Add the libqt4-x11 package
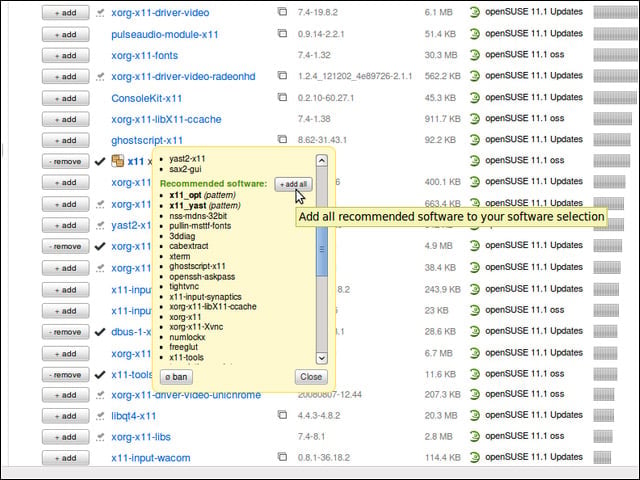 pyautogui.click(x=65, y=416)
